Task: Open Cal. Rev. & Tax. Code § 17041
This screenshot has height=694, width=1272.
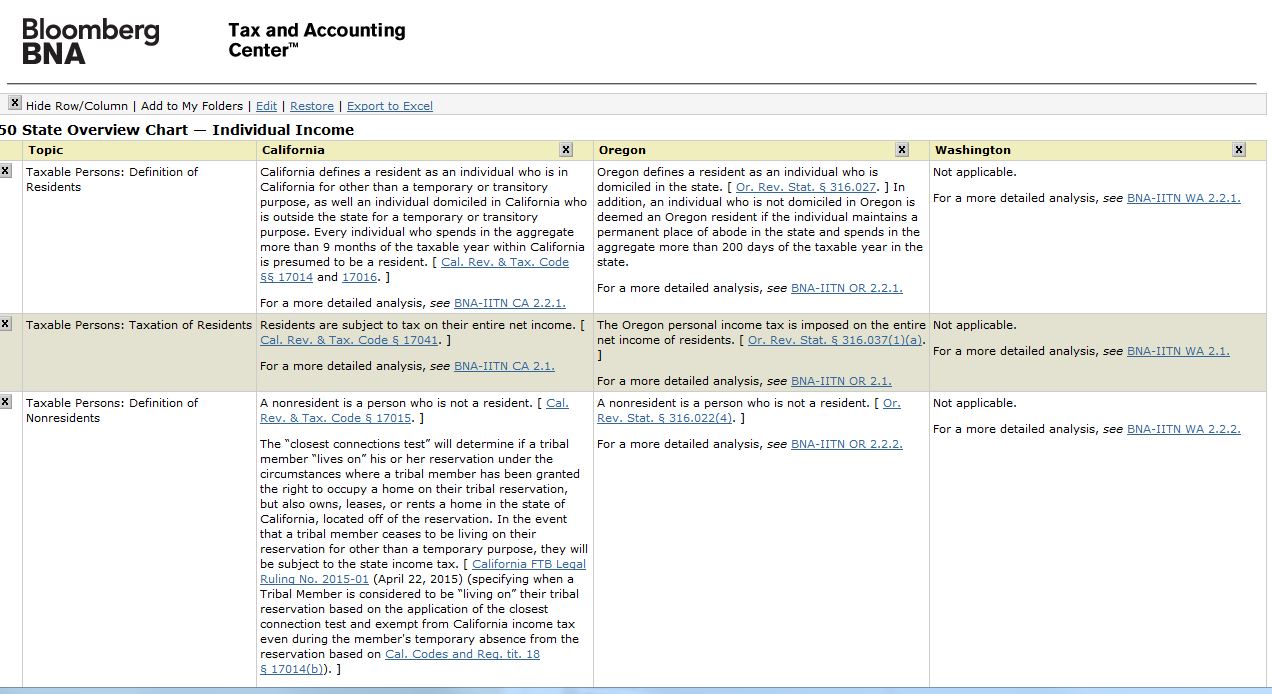Action: coord(347,339)
